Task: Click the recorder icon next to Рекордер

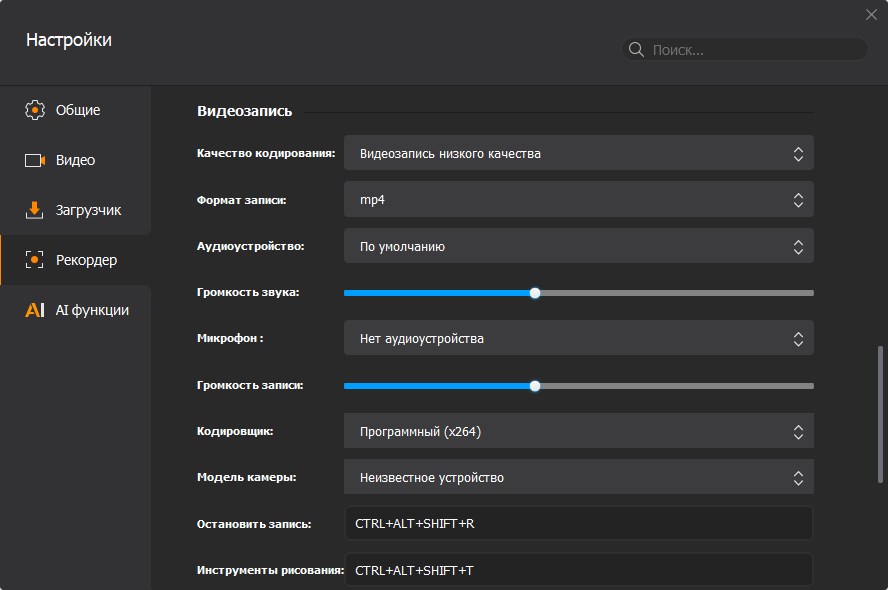Action: [35, 260]
